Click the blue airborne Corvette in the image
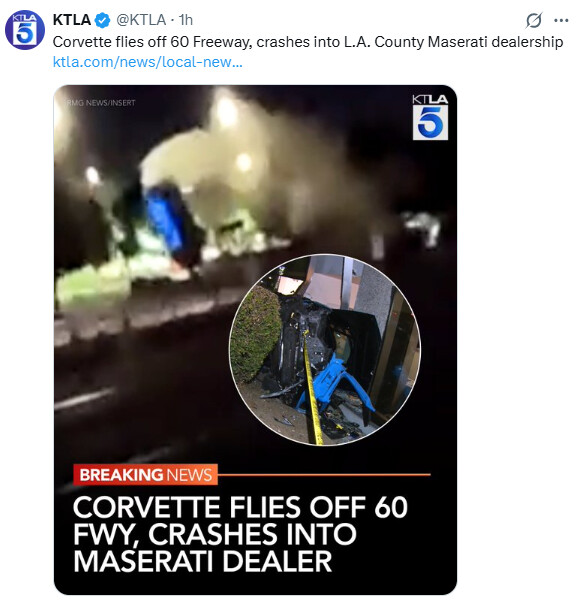576x605 pixels. pyautogui.click(x=170, y=224)
